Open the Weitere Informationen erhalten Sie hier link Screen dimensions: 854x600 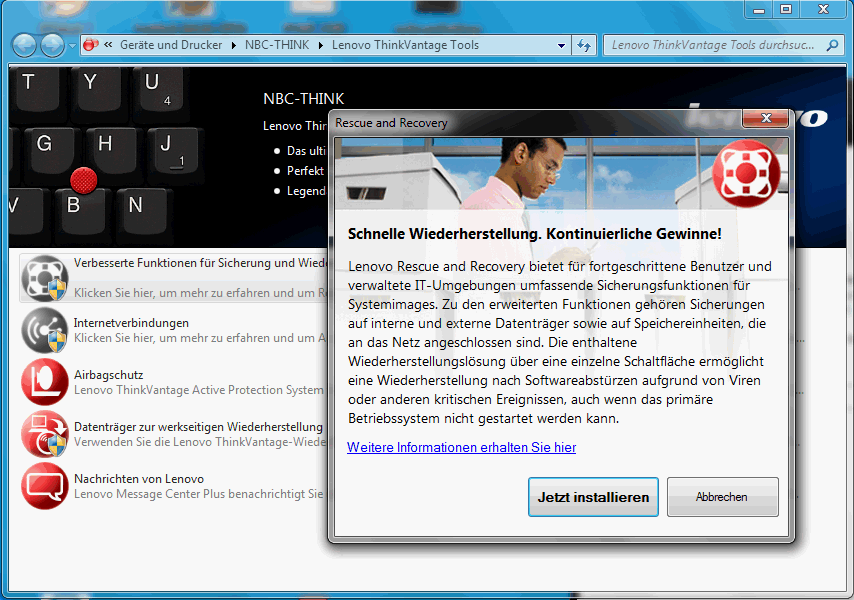(461, 448)
